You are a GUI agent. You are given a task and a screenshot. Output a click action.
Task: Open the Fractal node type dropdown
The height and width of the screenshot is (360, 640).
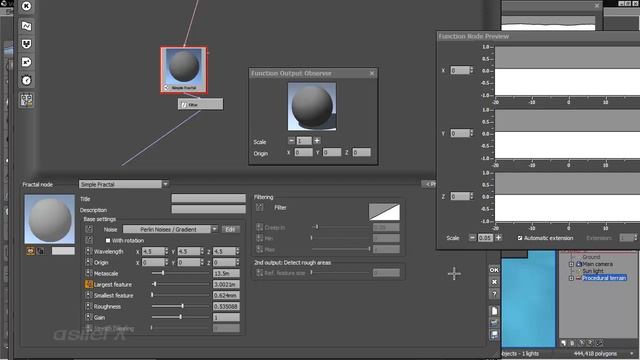pos(165,184)
